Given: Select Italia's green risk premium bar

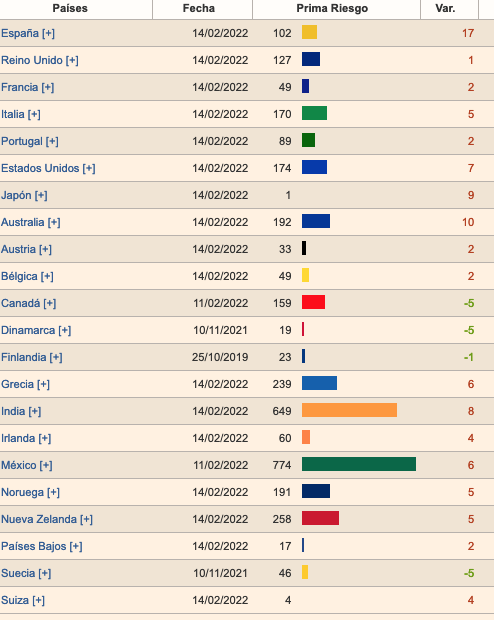Looking at the screenshot, I should pyautogui.click(x=314, y=113).
